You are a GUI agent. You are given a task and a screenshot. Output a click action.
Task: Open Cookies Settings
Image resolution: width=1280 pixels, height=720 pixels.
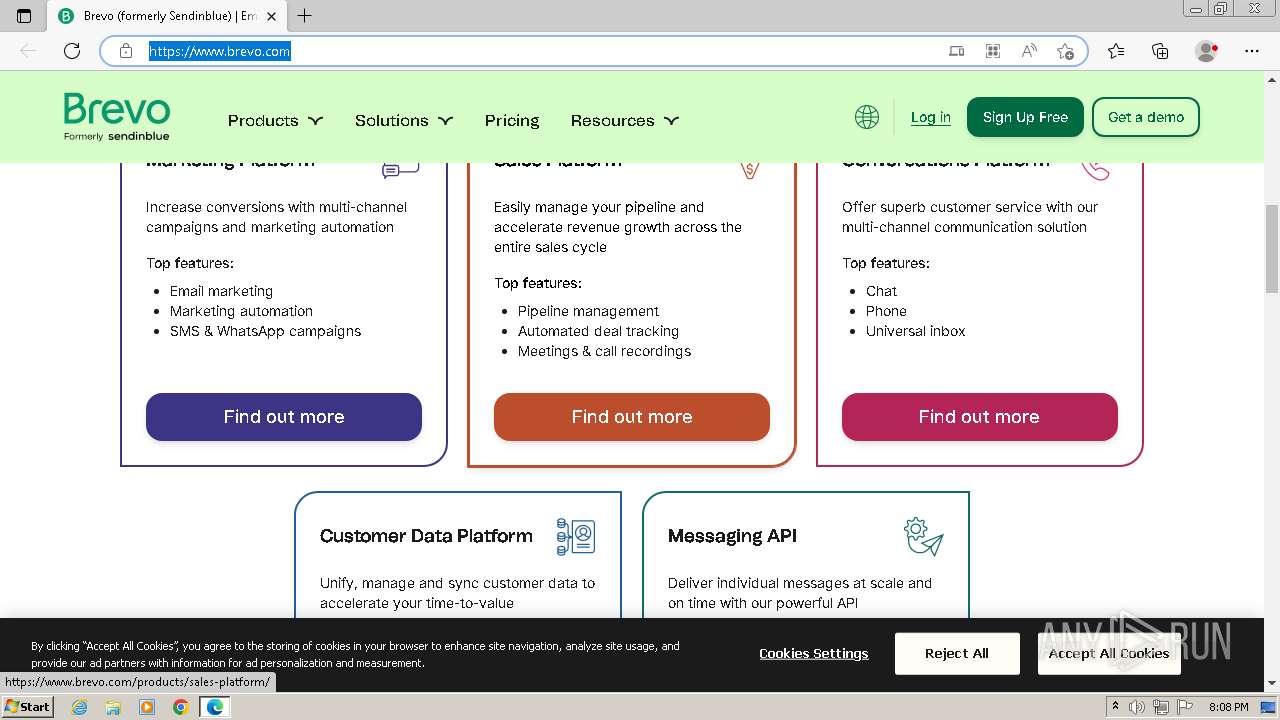point(814,653)
